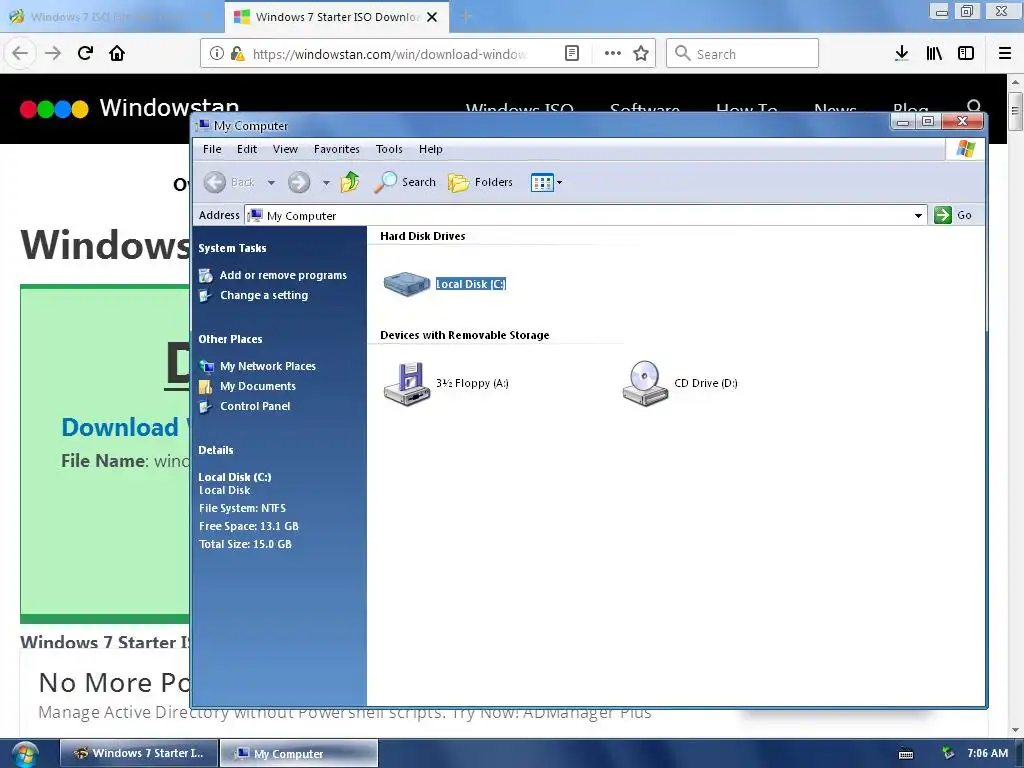
Task: Toggle the browser sidebar icon
Action: [966, 54]
